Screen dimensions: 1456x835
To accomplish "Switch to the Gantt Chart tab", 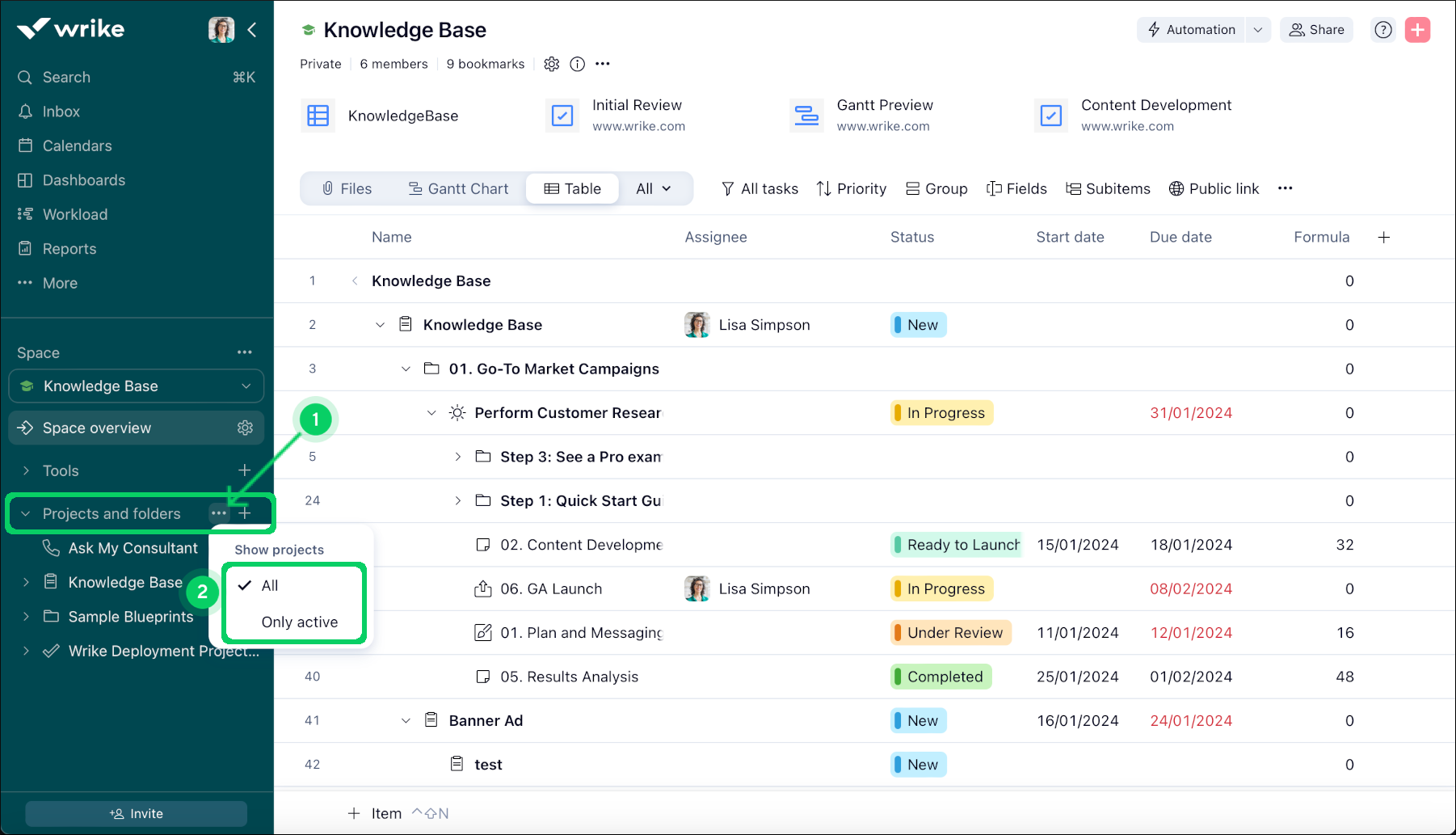I will 458,189.
